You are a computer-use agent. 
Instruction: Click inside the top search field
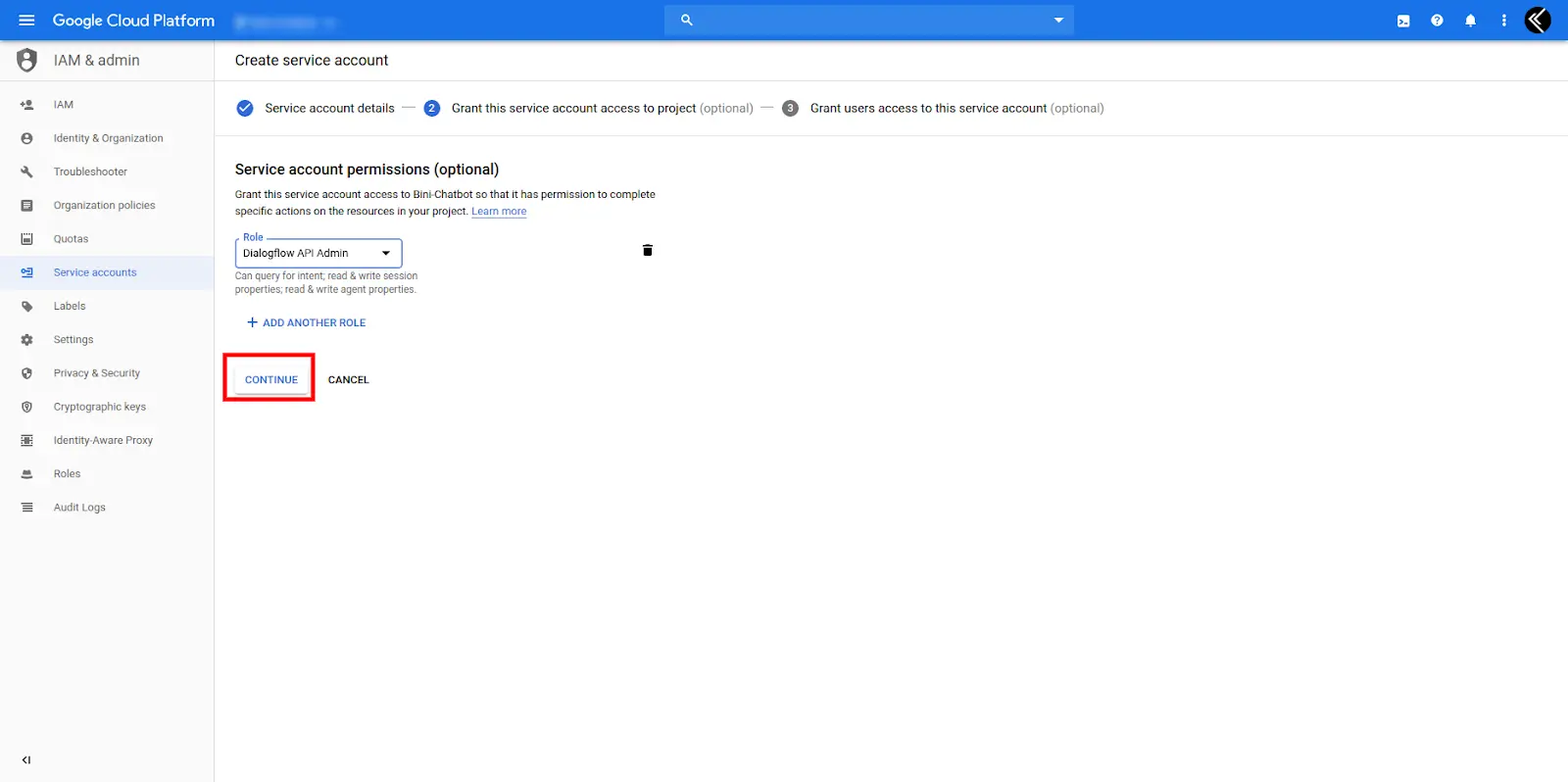pyautogui.click(x=869, y=20)
